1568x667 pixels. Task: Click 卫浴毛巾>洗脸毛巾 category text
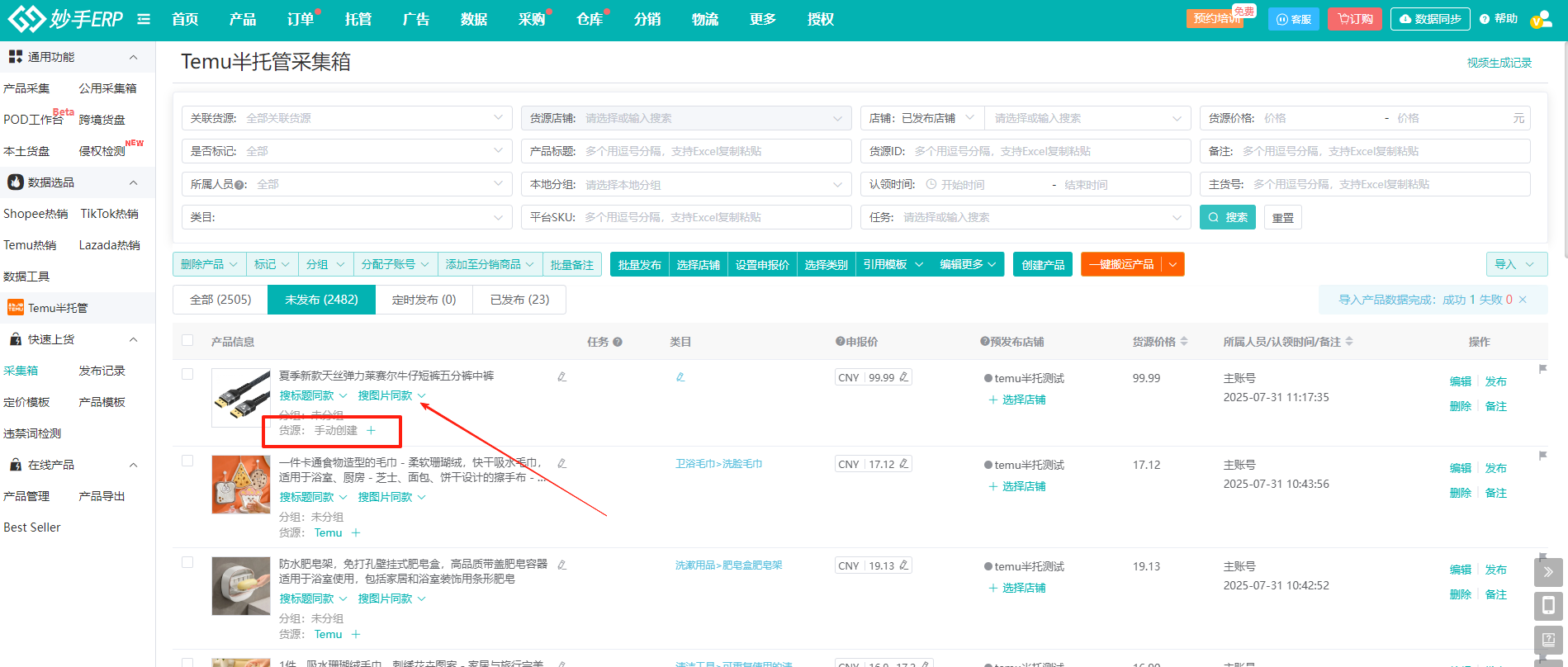[719, 464]
